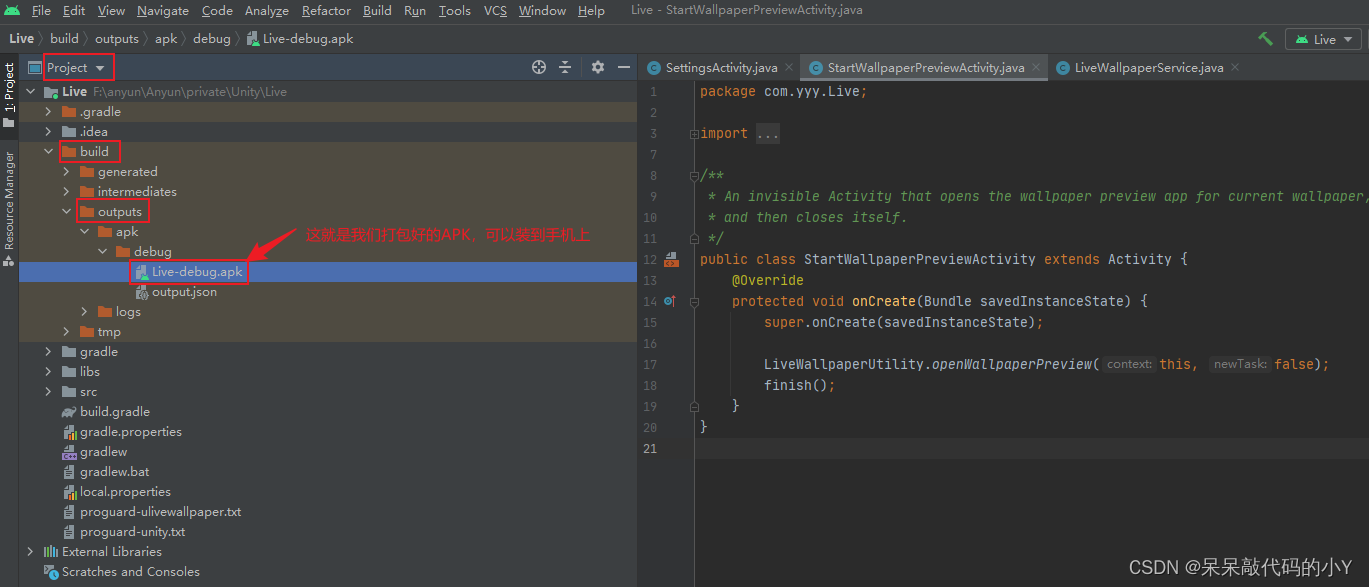Viewport: 1369px width, 587px height.
Task: Collapse the outputs folder
Action: tap(66, 212)
